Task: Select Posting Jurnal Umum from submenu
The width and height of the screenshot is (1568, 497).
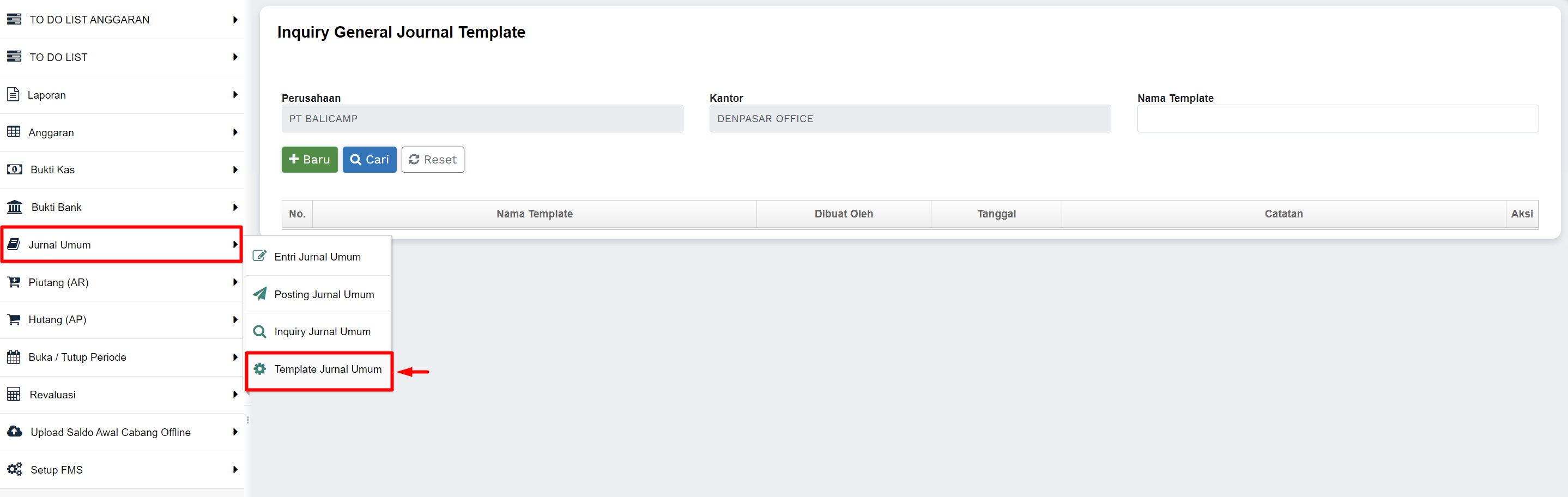Action: 324,294
